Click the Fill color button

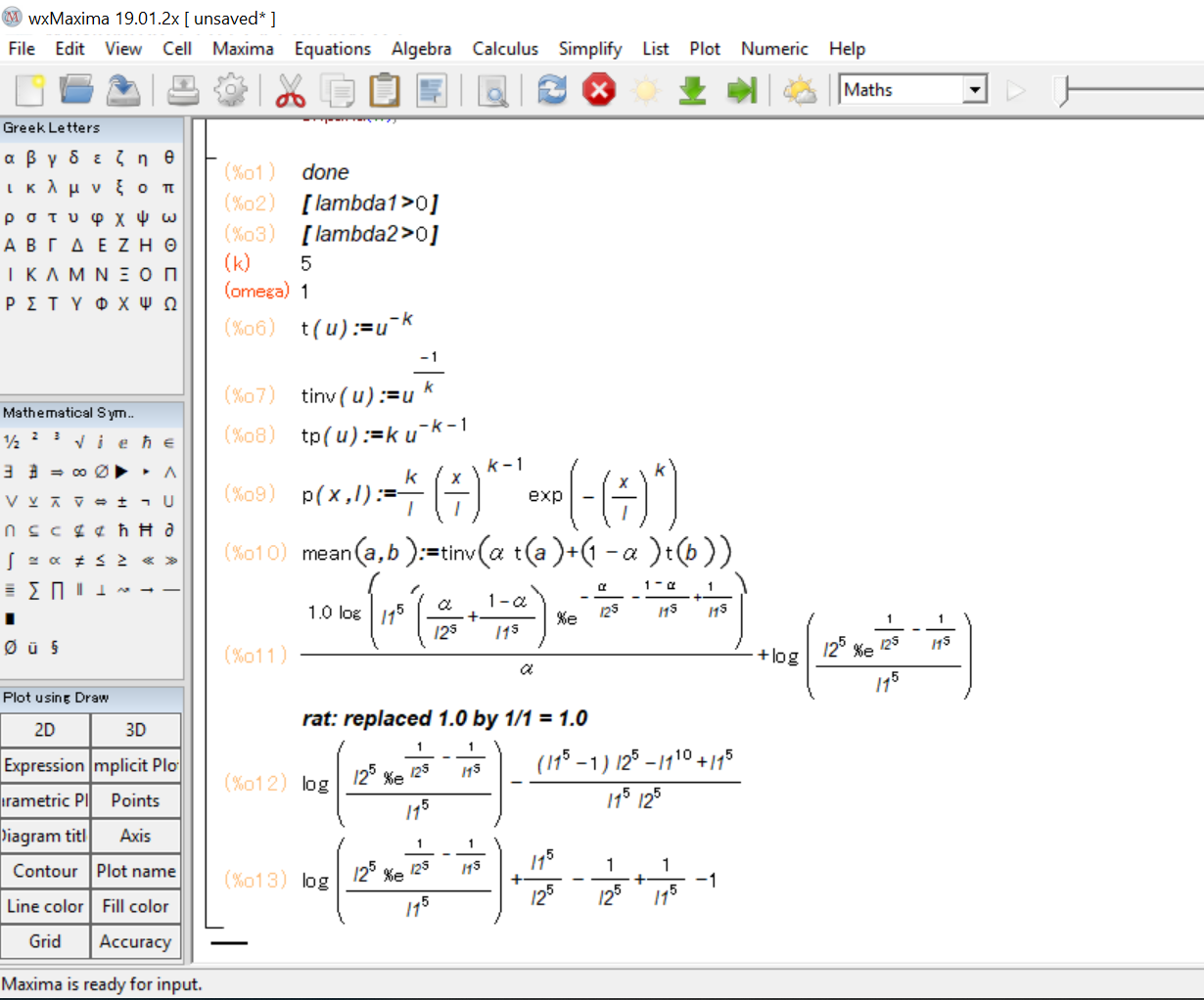click(x=136, y=906)
